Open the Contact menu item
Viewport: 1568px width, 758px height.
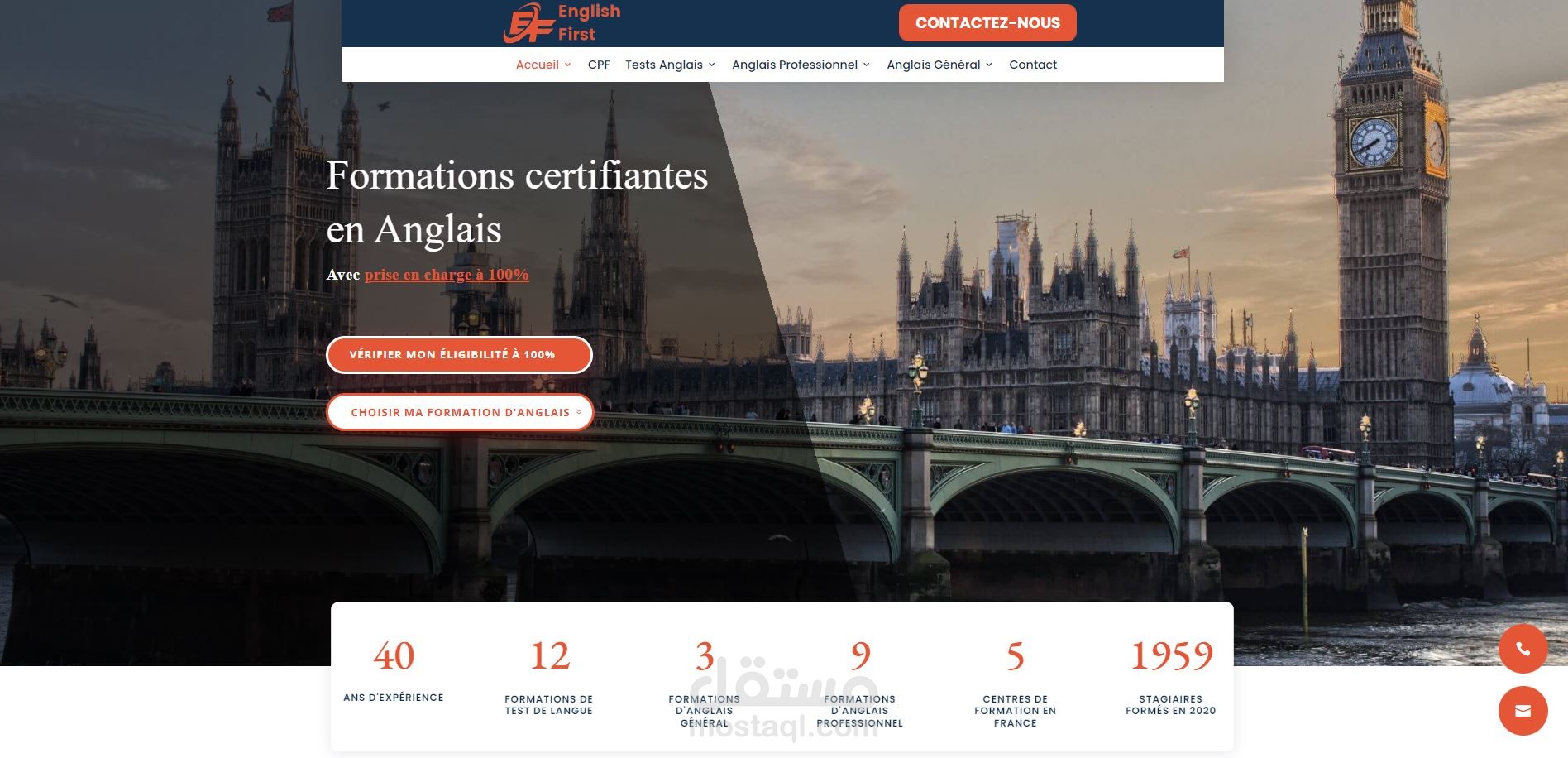(1033, 65)
